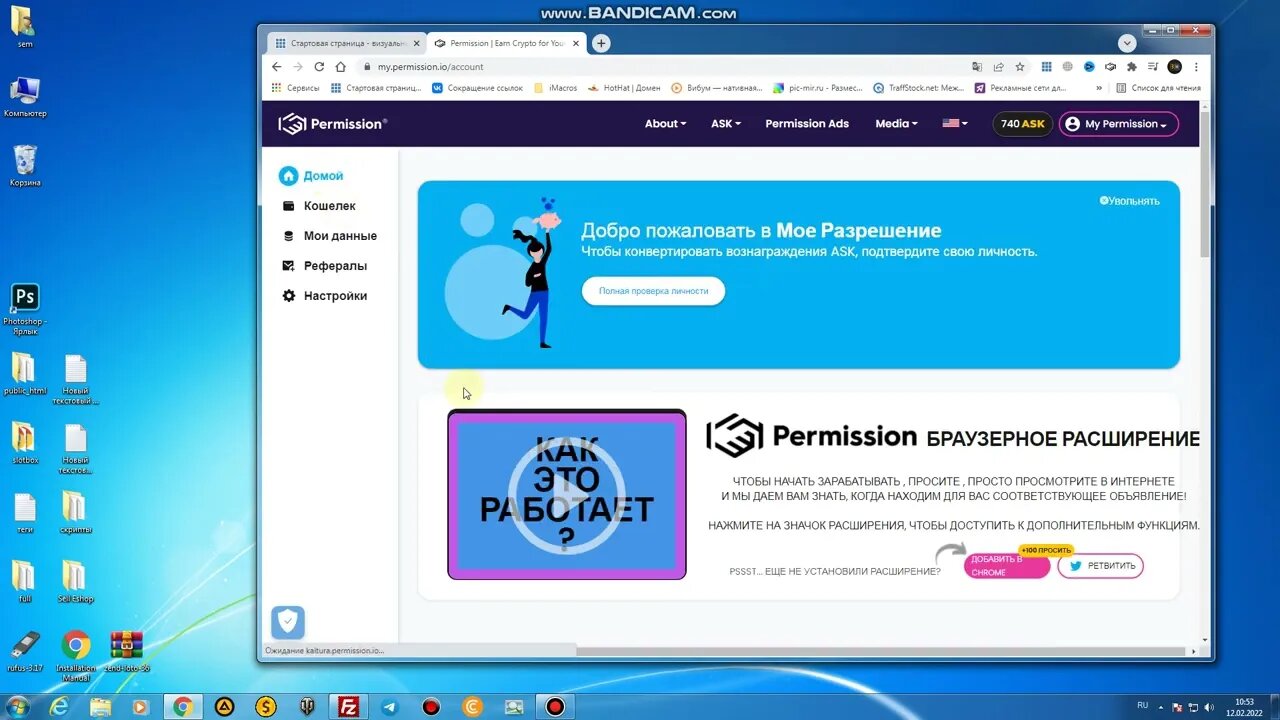Screen dimensions: 1280x720
Task: Click RU language indicator in tray
Action: (x=1142, y=706)
